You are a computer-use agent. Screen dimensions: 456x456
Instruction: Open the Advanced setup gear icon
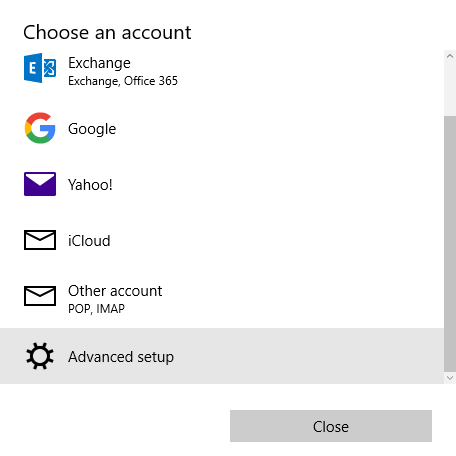40,356
